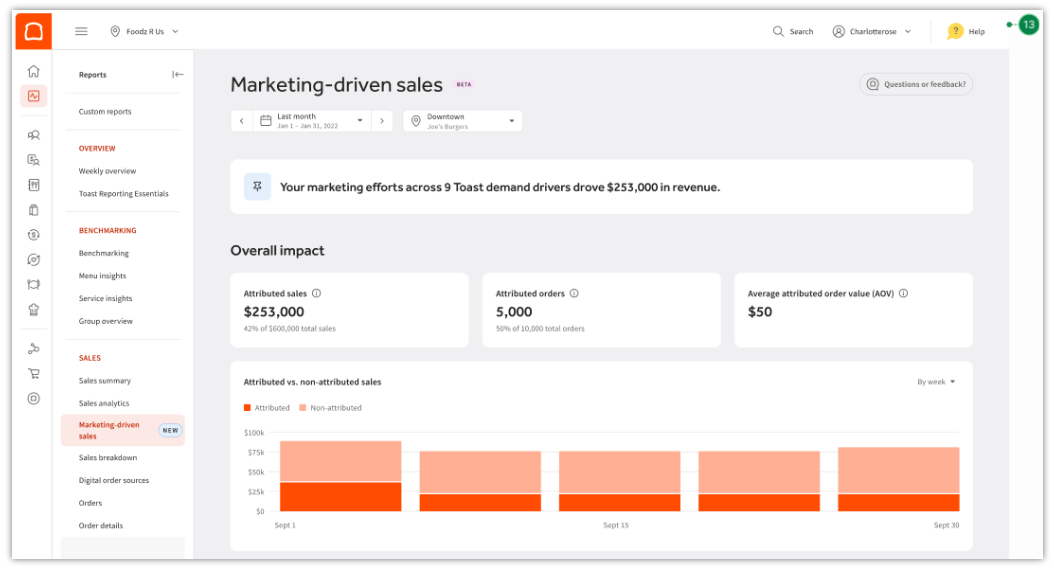Show info tooltip for Attributed sales
The width and height of the screenshot is (1054, 569).
pyautogui.click(x=317, y=293)
